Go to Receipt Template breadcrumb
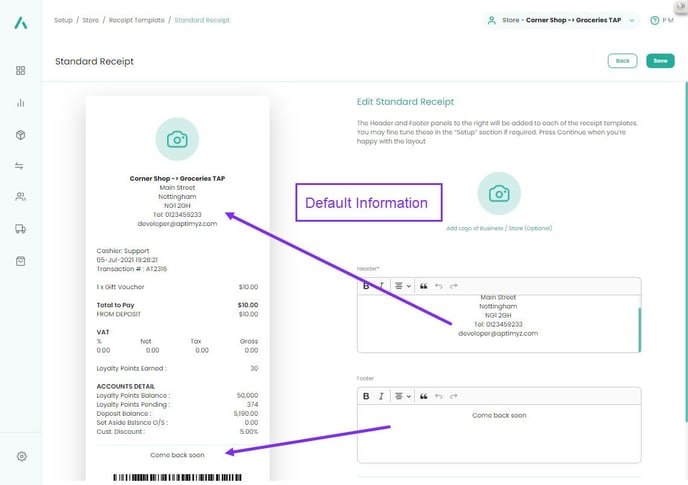The height and width of the screenshot is (485, 688). click(x=136, y=20)
